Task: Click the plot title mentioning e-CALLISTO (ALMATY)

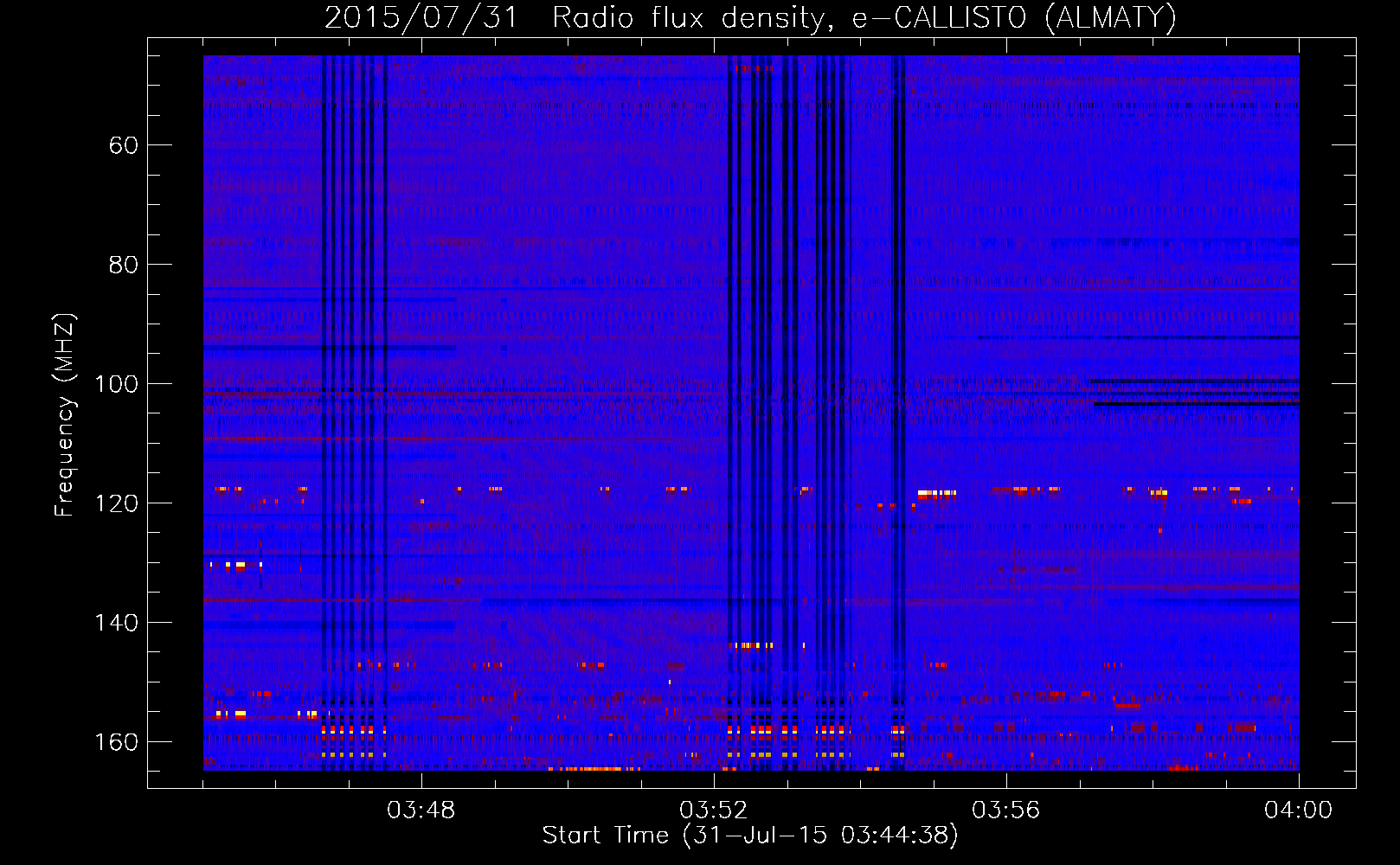Action: pyautogui.click(x=751, y=17)
